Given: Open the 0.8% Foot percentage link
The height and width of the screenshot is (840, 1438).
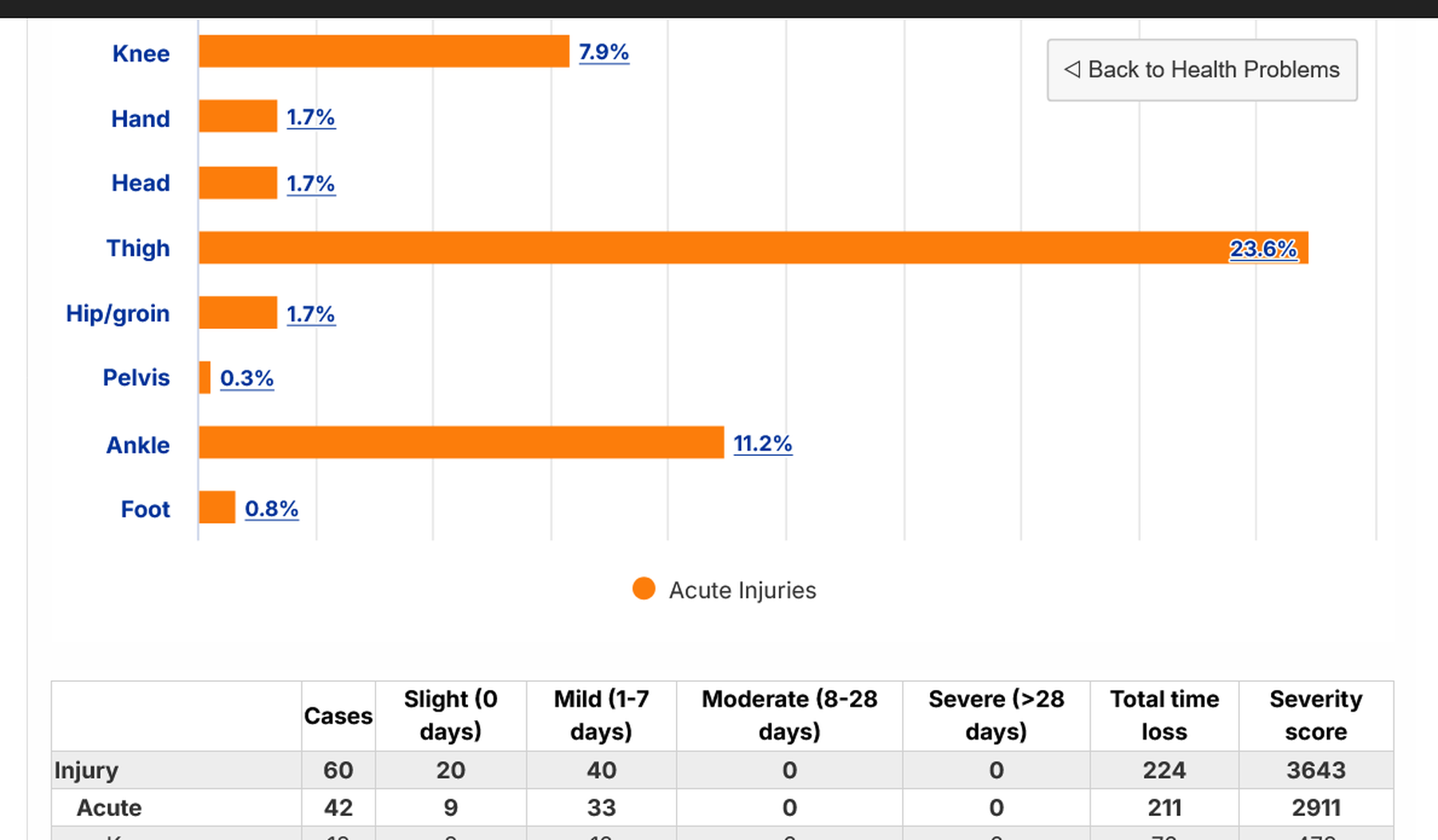Looking at the screenshot, I should tap(272, 509).
